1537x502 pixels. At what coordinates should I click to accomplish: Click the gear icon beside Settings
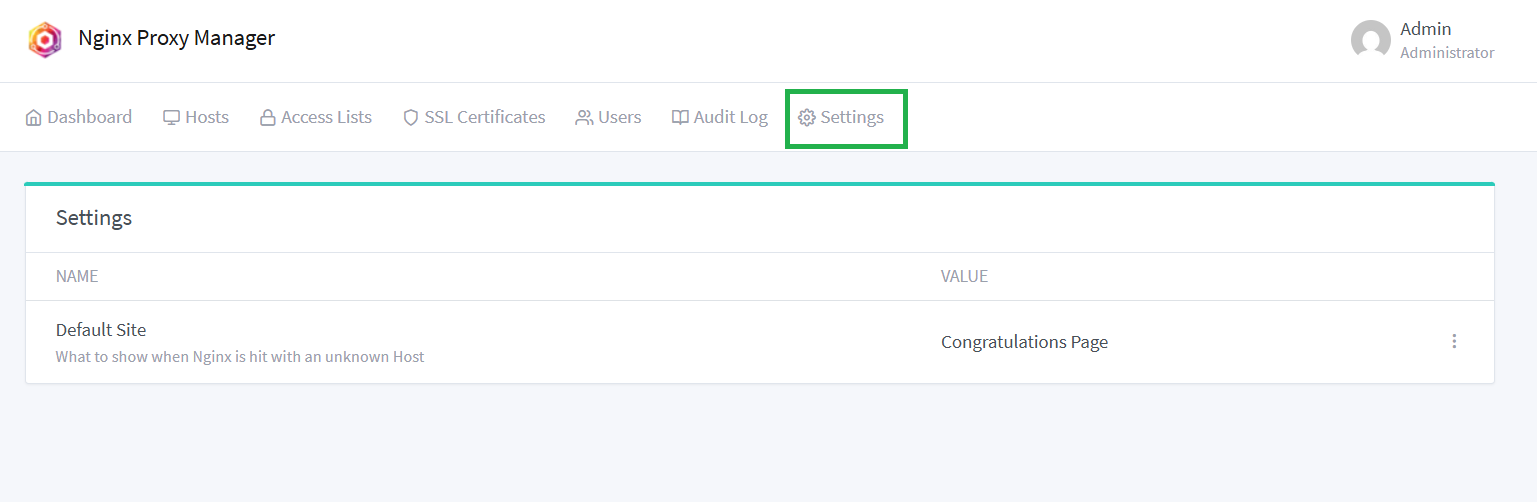point(807,118)
